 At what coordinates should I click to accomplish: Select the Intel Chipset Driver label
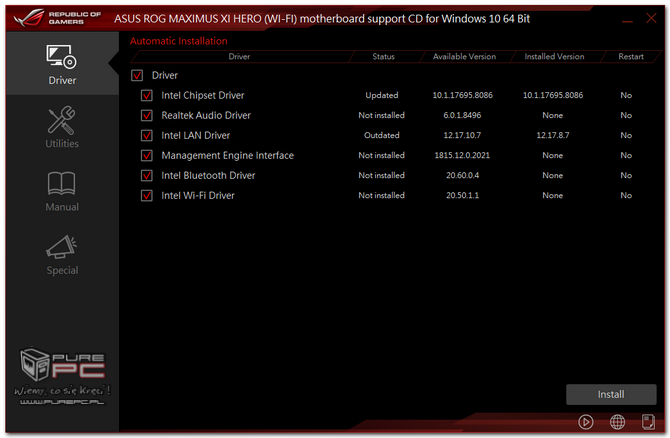pyautogui.click(x=203, y=95)
